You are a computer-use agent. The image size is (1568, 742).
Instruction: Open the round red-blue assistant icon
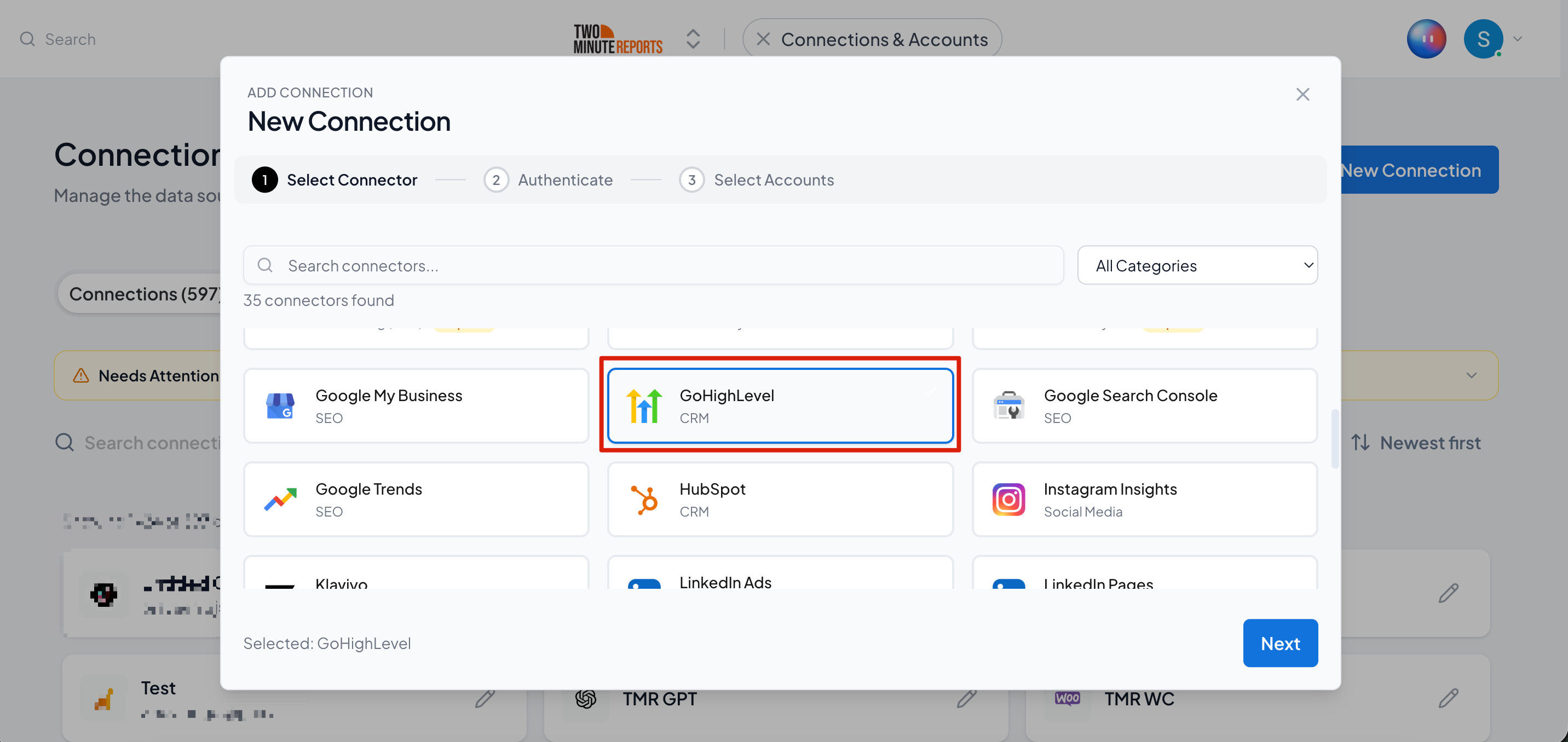tap(1426, 39)
